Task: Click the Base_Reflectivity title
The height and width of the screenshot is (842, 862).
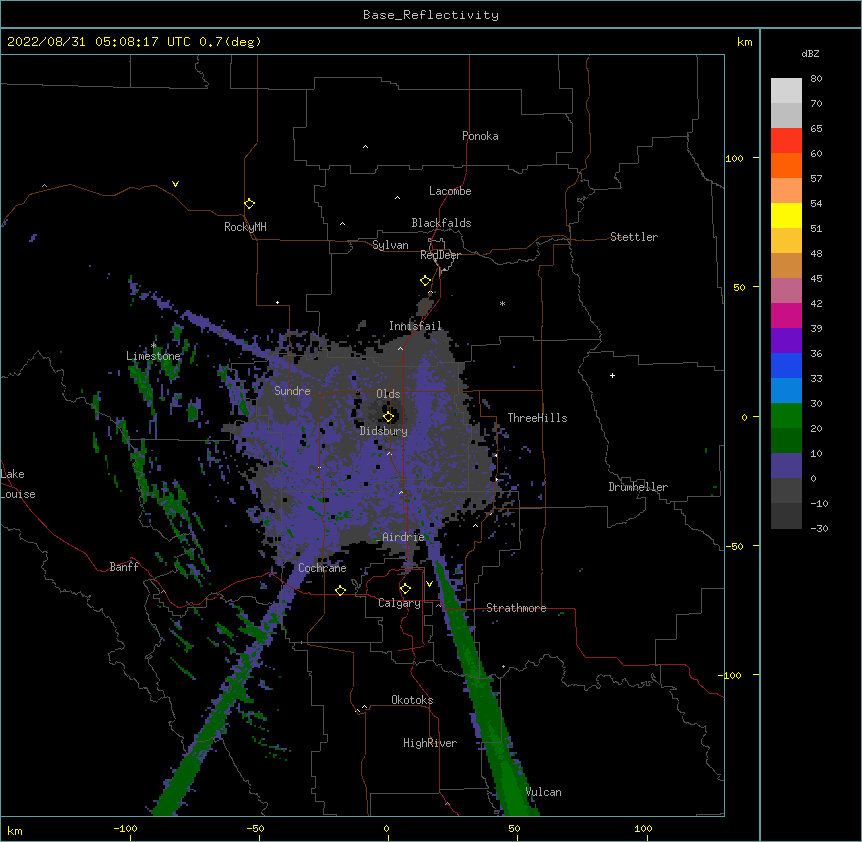Action: coord(431,15)
